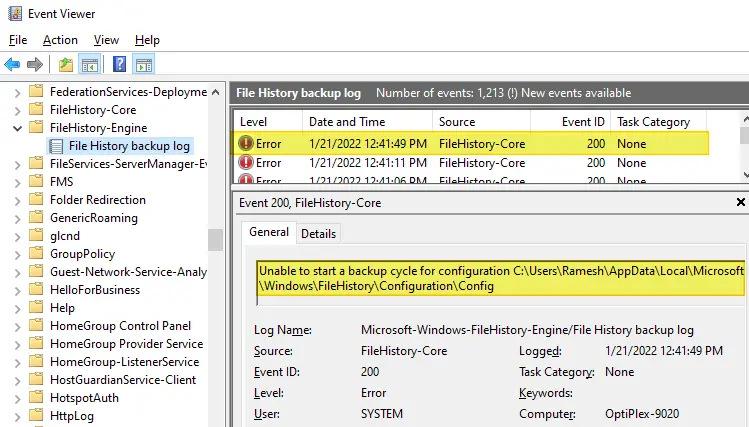
Task: Close the Event 200 preview pane
Action: pos(740,203)
